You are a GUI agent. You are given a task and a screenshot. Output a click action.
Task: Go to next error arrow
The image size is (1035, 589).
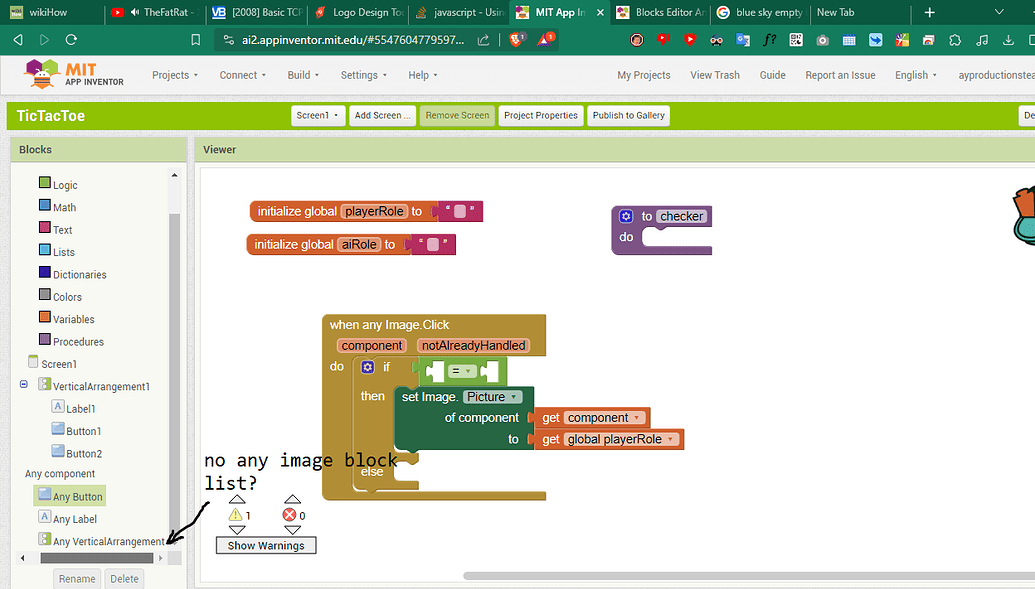click(x=292, y=530)
